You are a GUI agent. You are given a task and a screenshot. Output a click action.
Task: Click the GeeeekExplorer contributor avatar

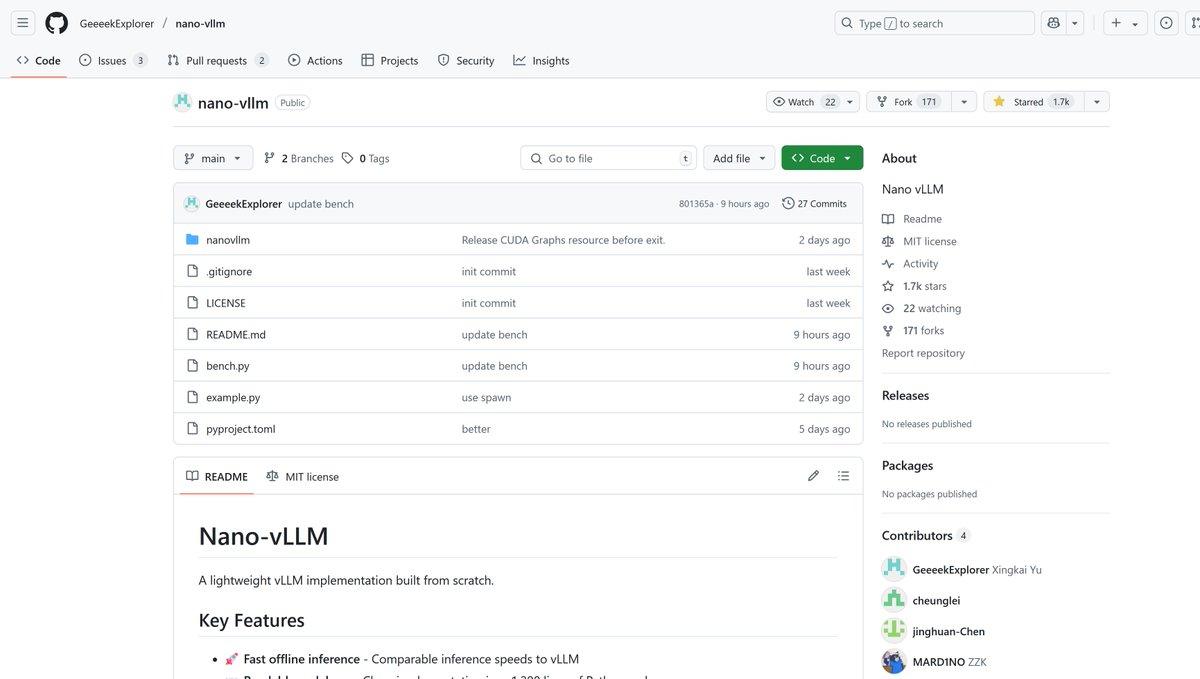(894, 569)
